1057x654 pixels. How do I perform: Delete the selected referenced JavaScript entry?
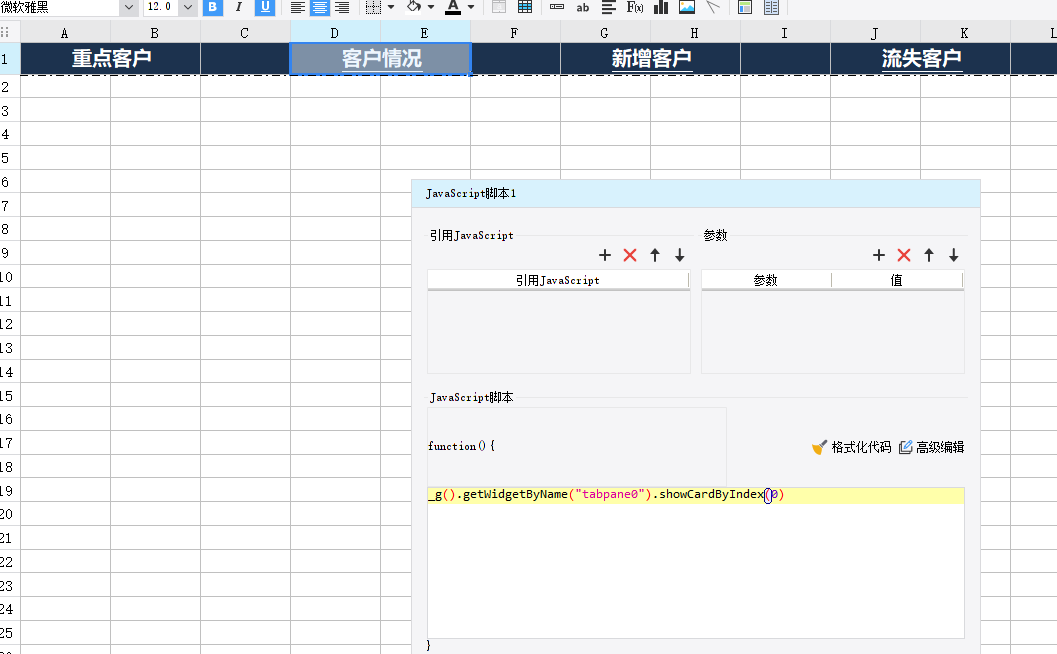(x=630, y=255)
